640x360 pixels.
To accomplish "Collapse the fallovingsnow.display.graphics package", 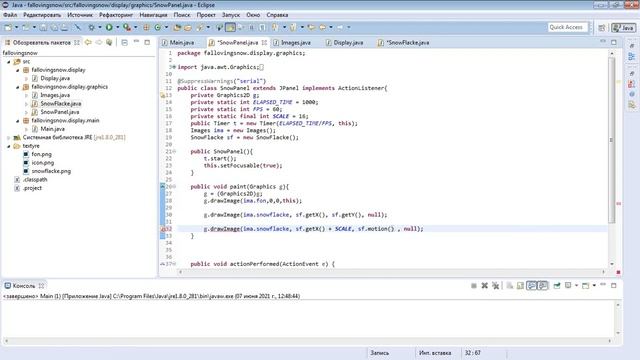I will [x=18, y=87].
